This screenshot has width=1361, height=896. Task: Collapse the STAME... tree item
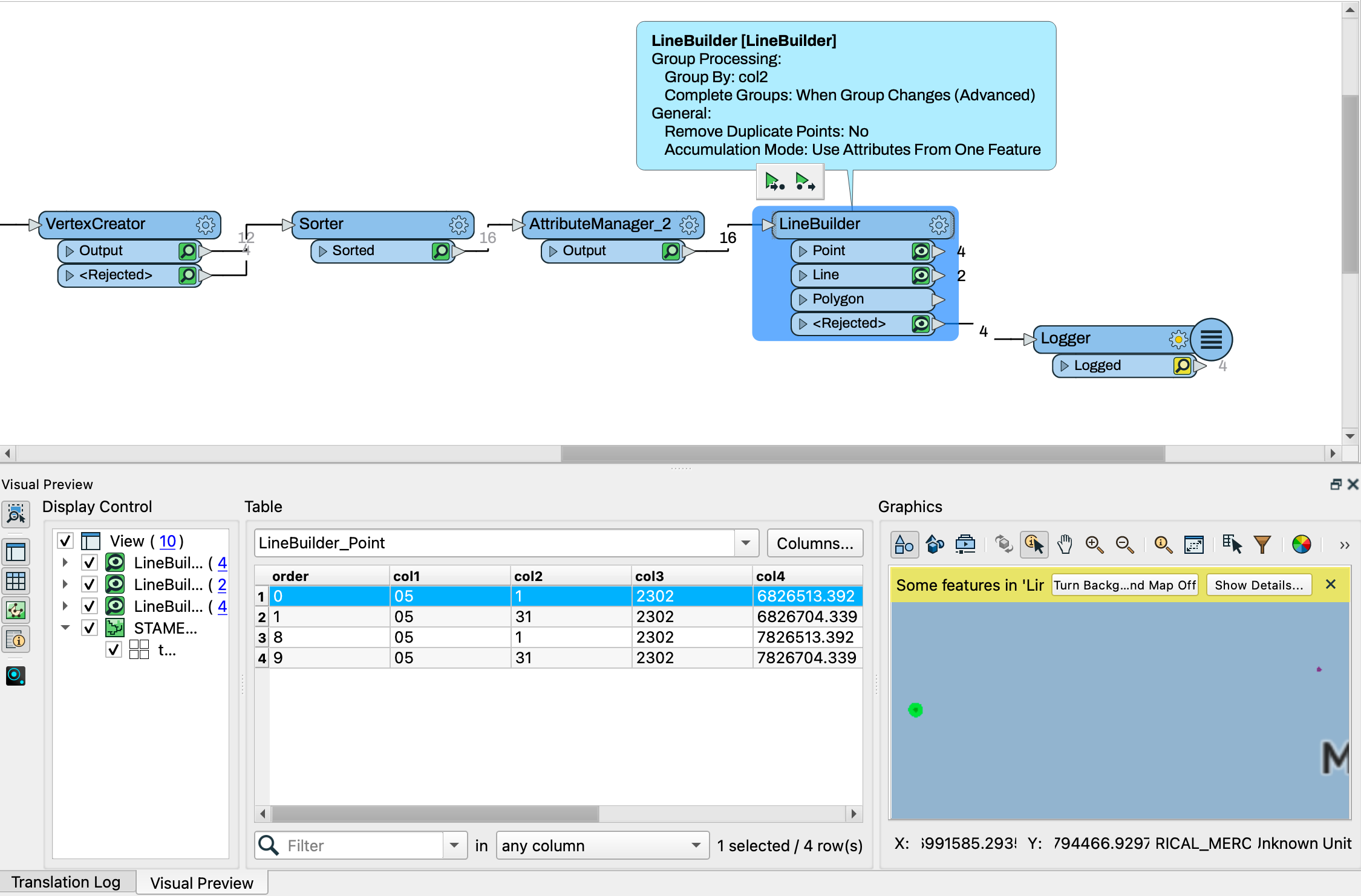pyautogui.click(x=65, y=628)
